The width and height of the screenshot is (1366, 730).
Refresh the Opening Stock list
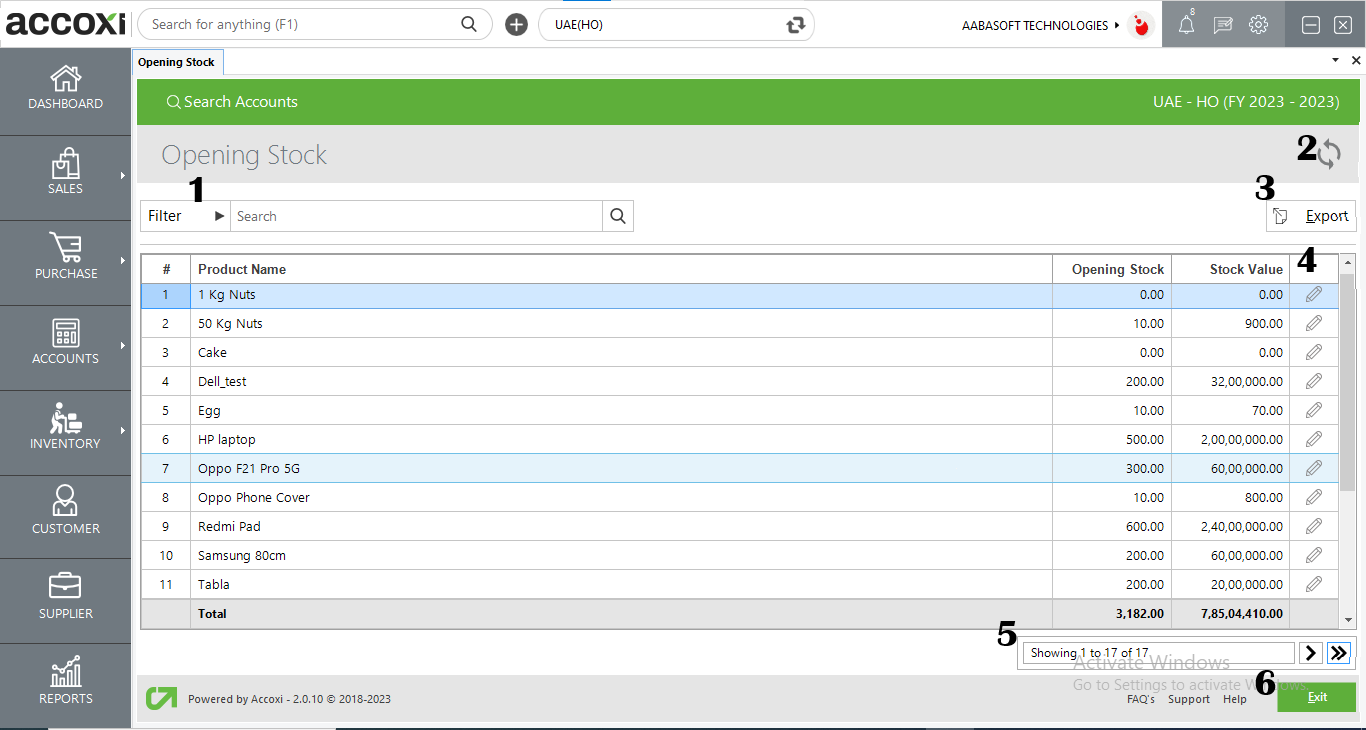pyautogui.click(x=1330, y=155)
